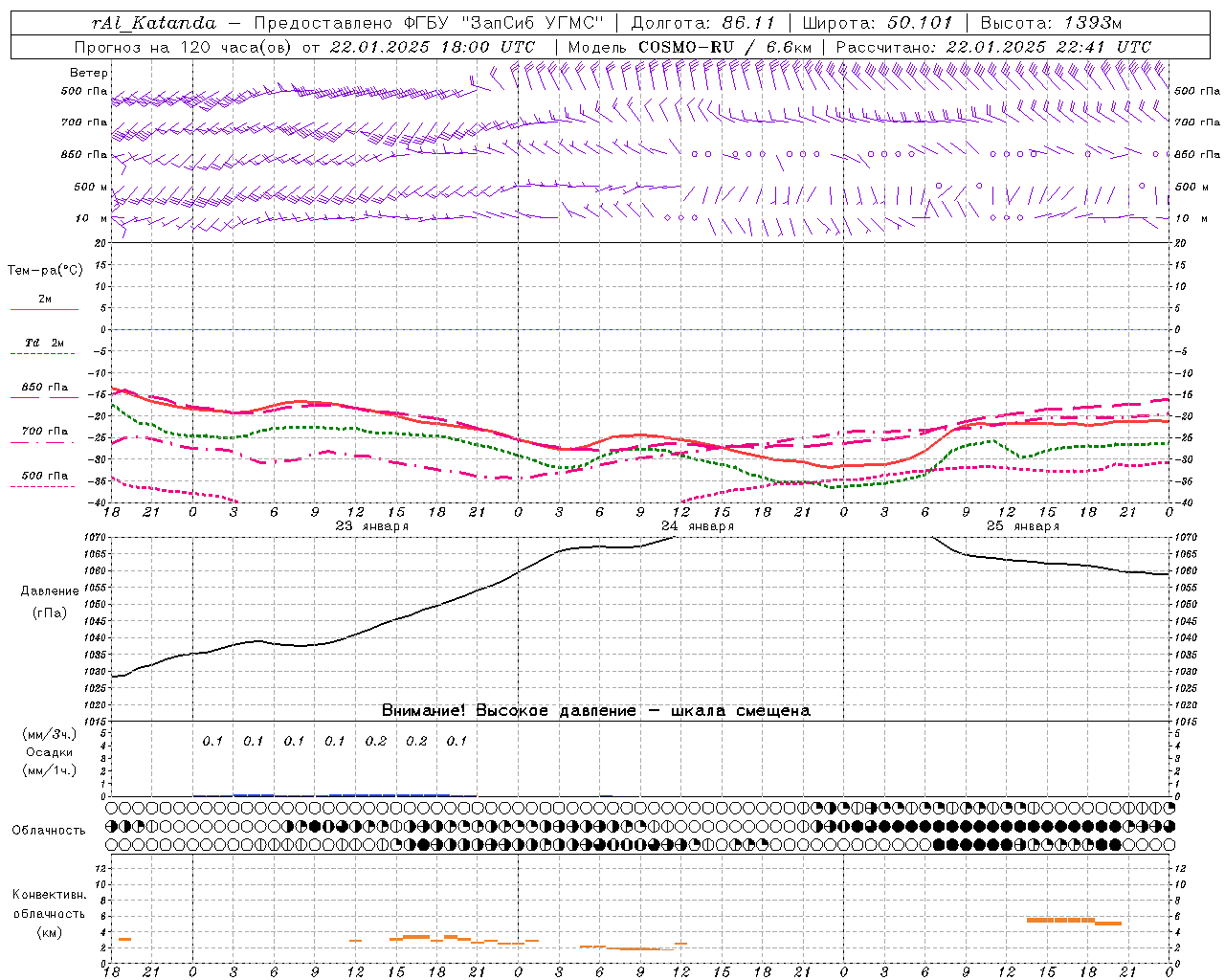
Task: Click the "Облачность" cloud cover label
Action: [49, 830]
